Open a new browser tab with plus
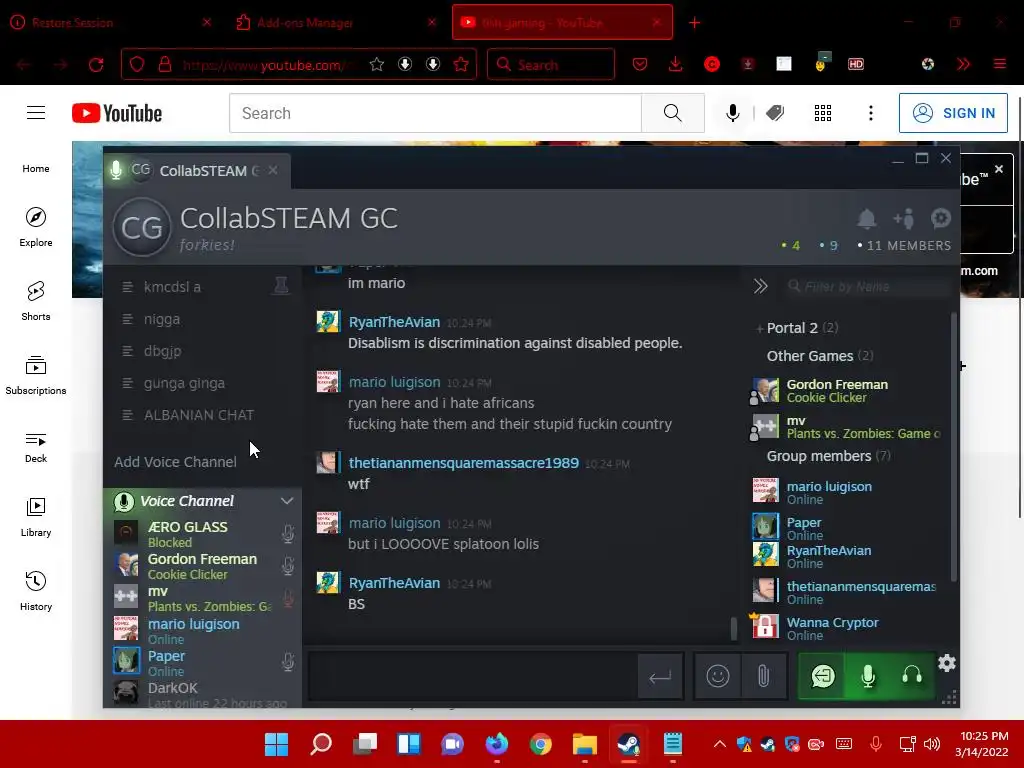 tap(694, 23)
